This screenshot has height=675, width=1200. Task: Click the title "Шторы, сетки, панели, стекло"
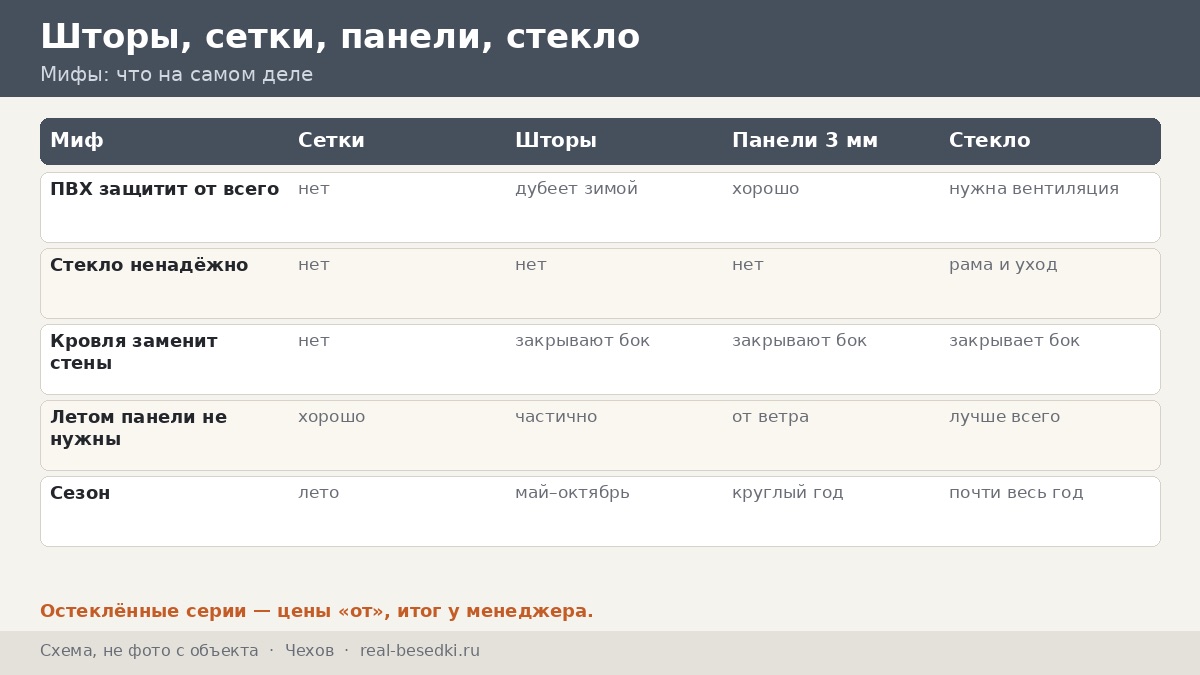[x=340, y=37]
